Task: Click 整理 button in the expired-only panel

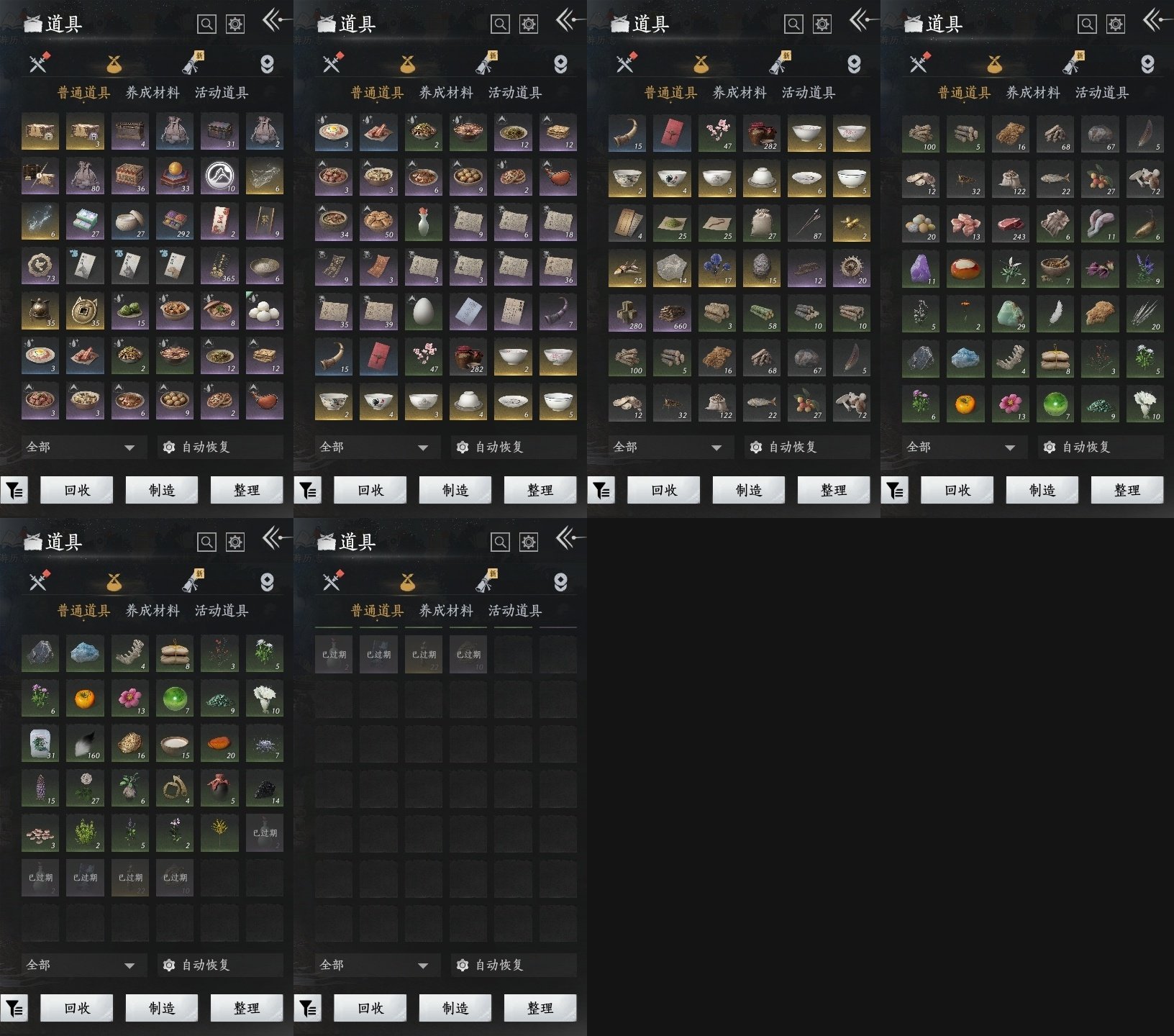Action: click(540, 1008)
